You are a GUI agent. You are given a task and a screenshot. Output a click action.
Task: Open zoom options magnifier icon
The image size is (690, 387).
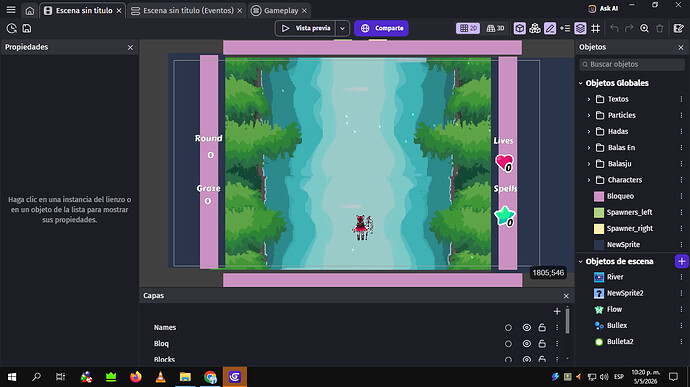[644, 28]
